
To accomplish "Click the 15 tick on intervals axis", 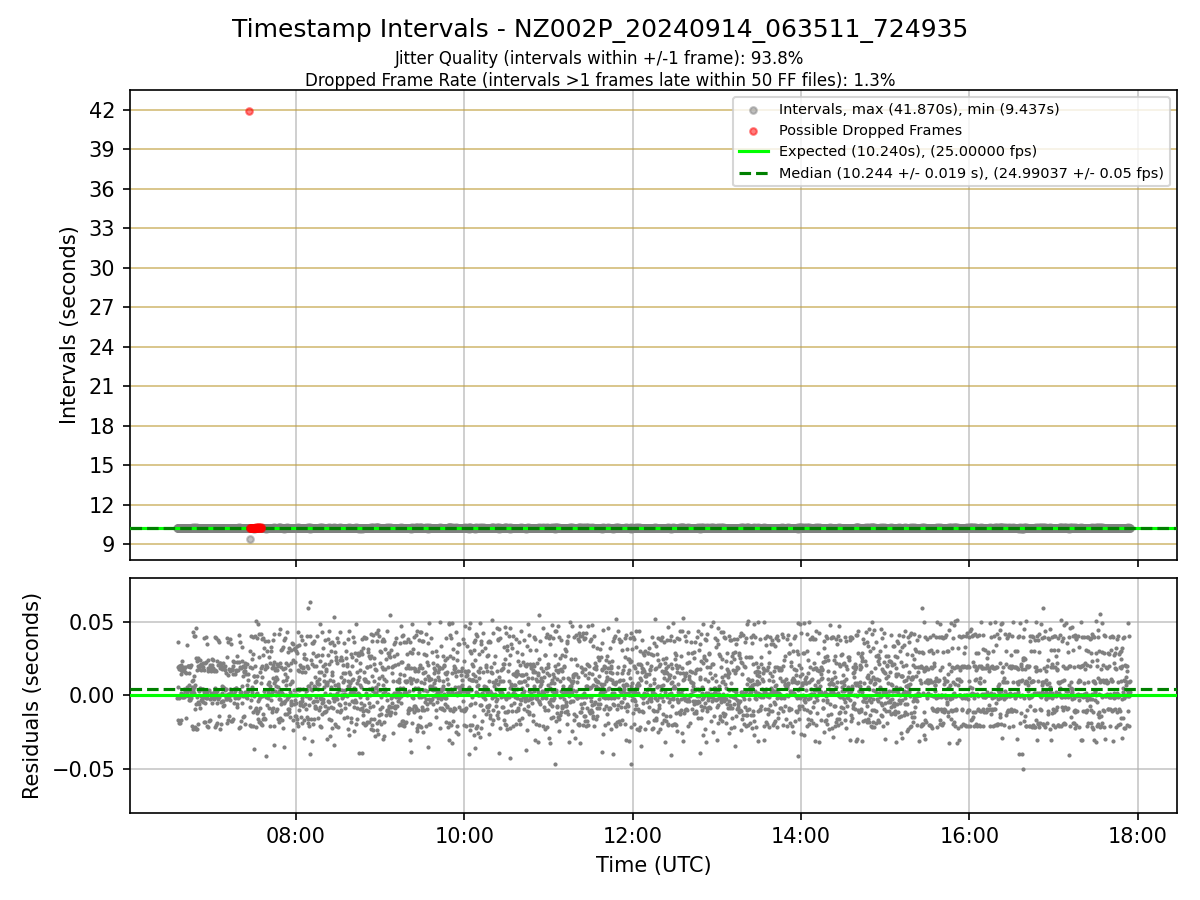I will (x=104, y=465).
